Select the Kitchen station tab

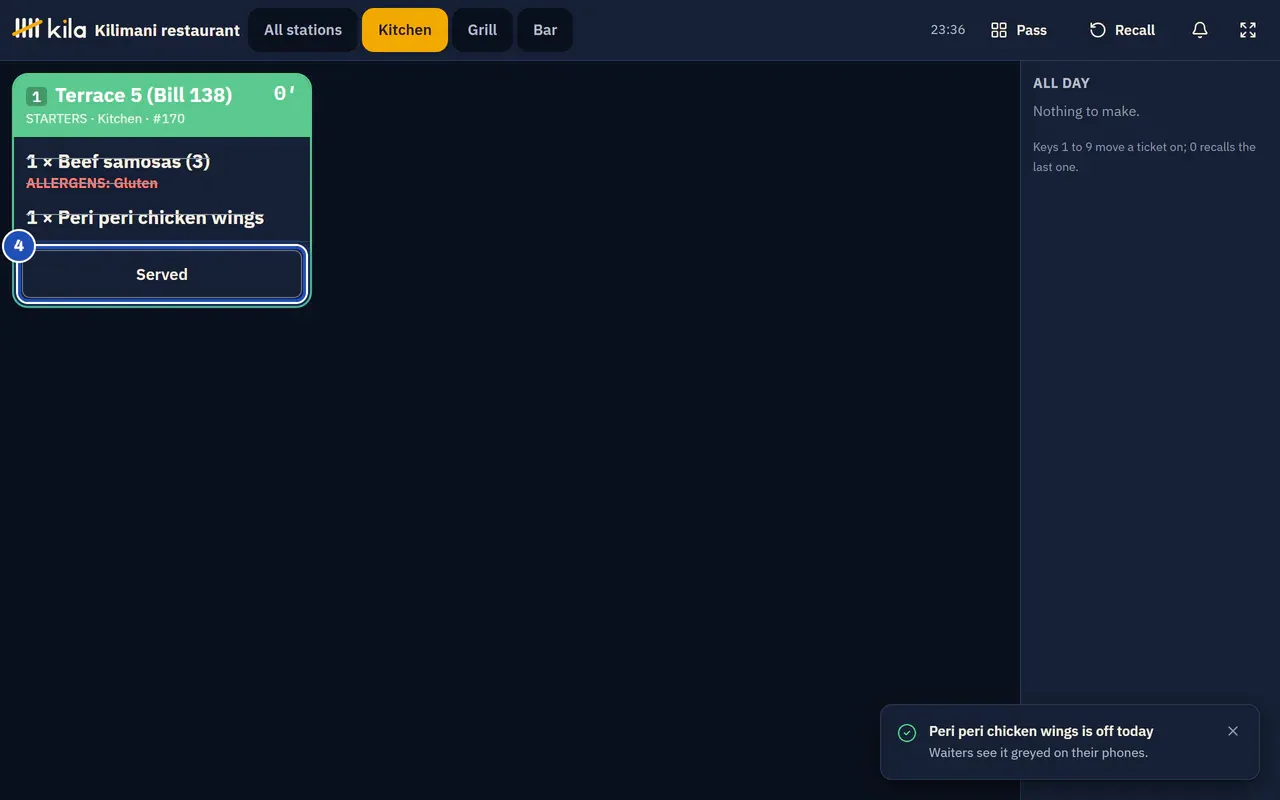[405, 30]
